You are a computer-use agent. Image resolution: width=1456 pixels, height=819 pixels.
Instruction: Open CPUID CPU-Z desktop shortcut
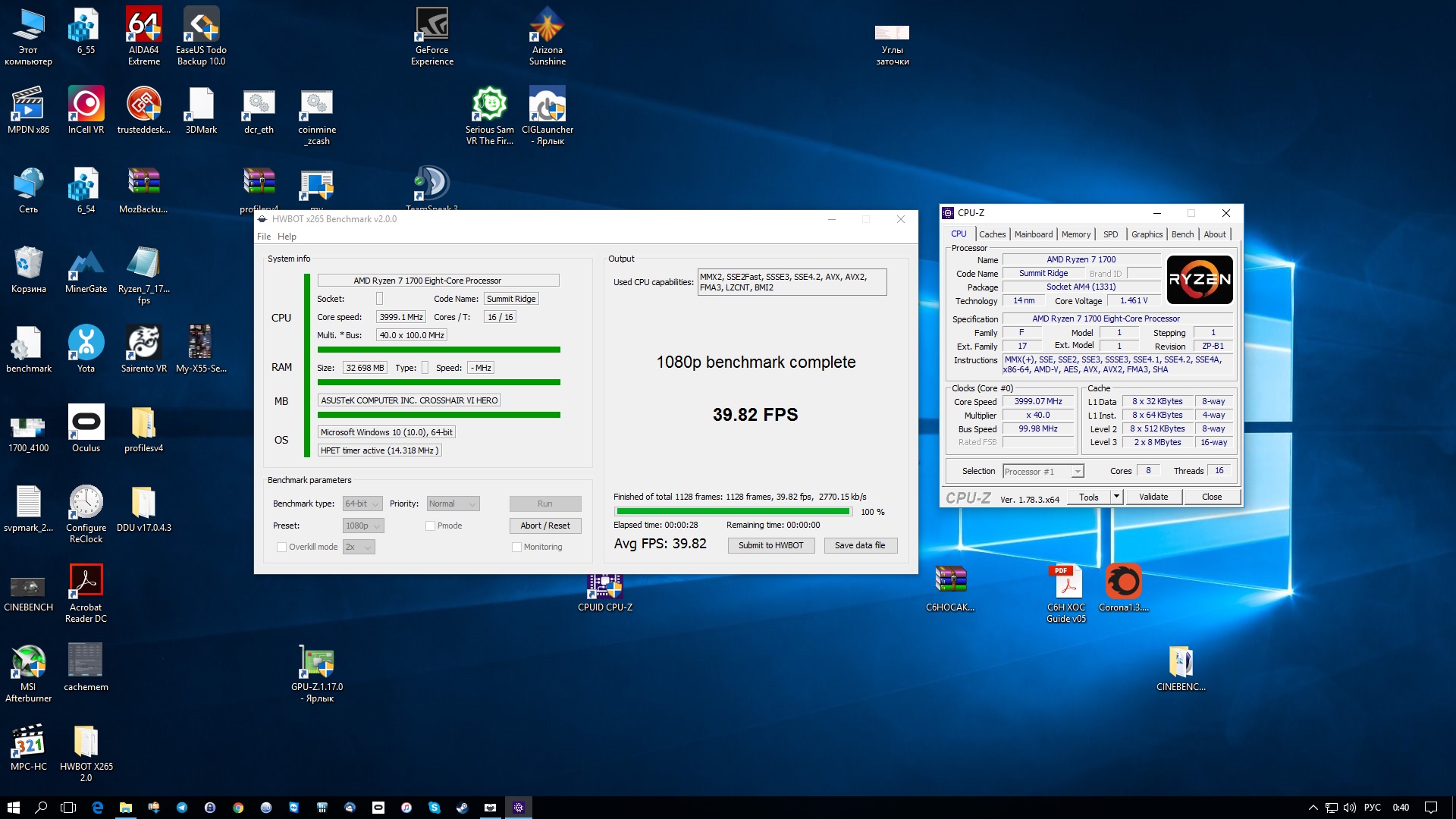[x=604, y=588]
